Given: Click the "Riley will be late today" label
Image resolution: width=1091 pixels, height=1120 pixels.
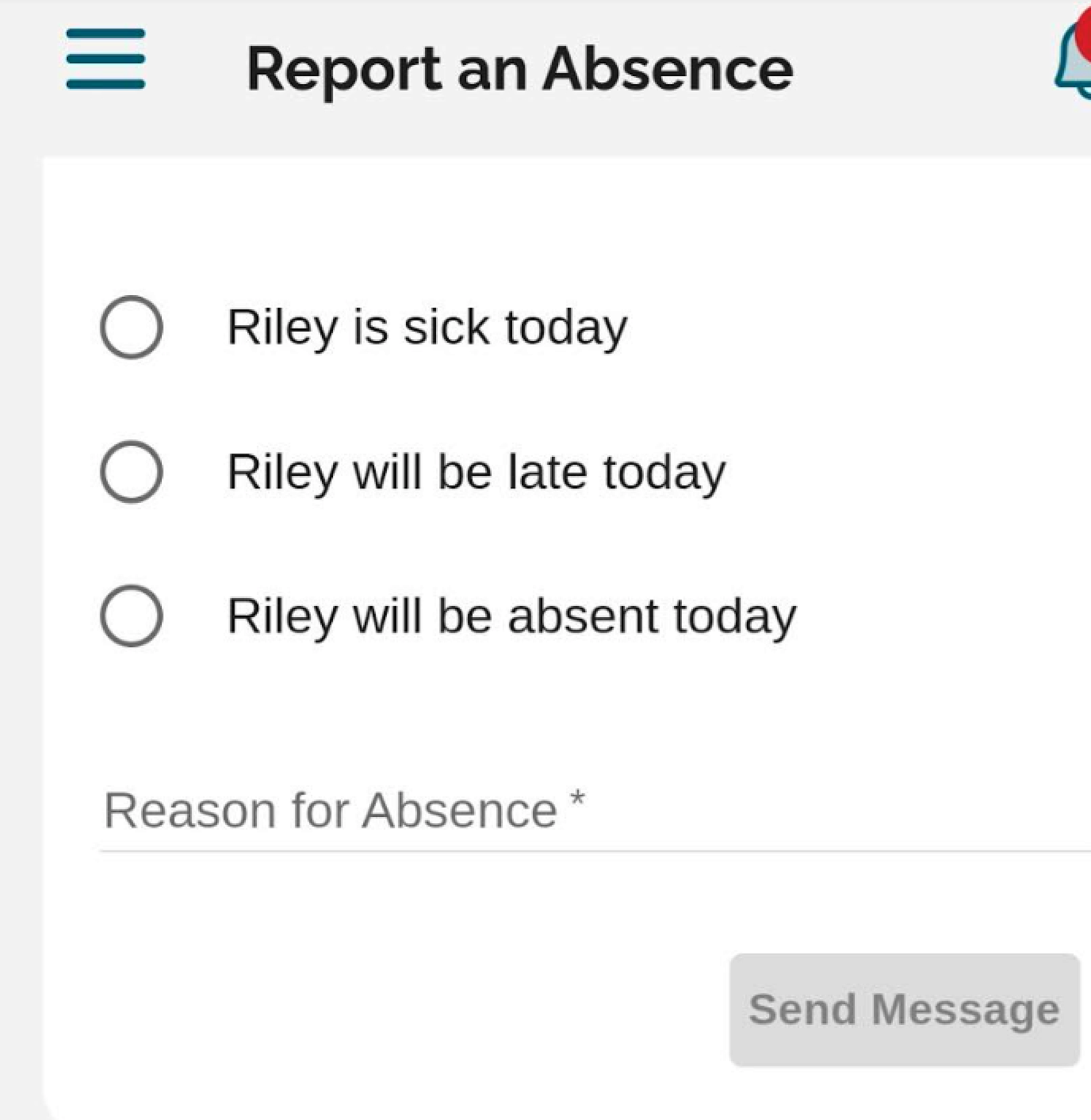Looking at the screenshot, I should click(476, 472).
